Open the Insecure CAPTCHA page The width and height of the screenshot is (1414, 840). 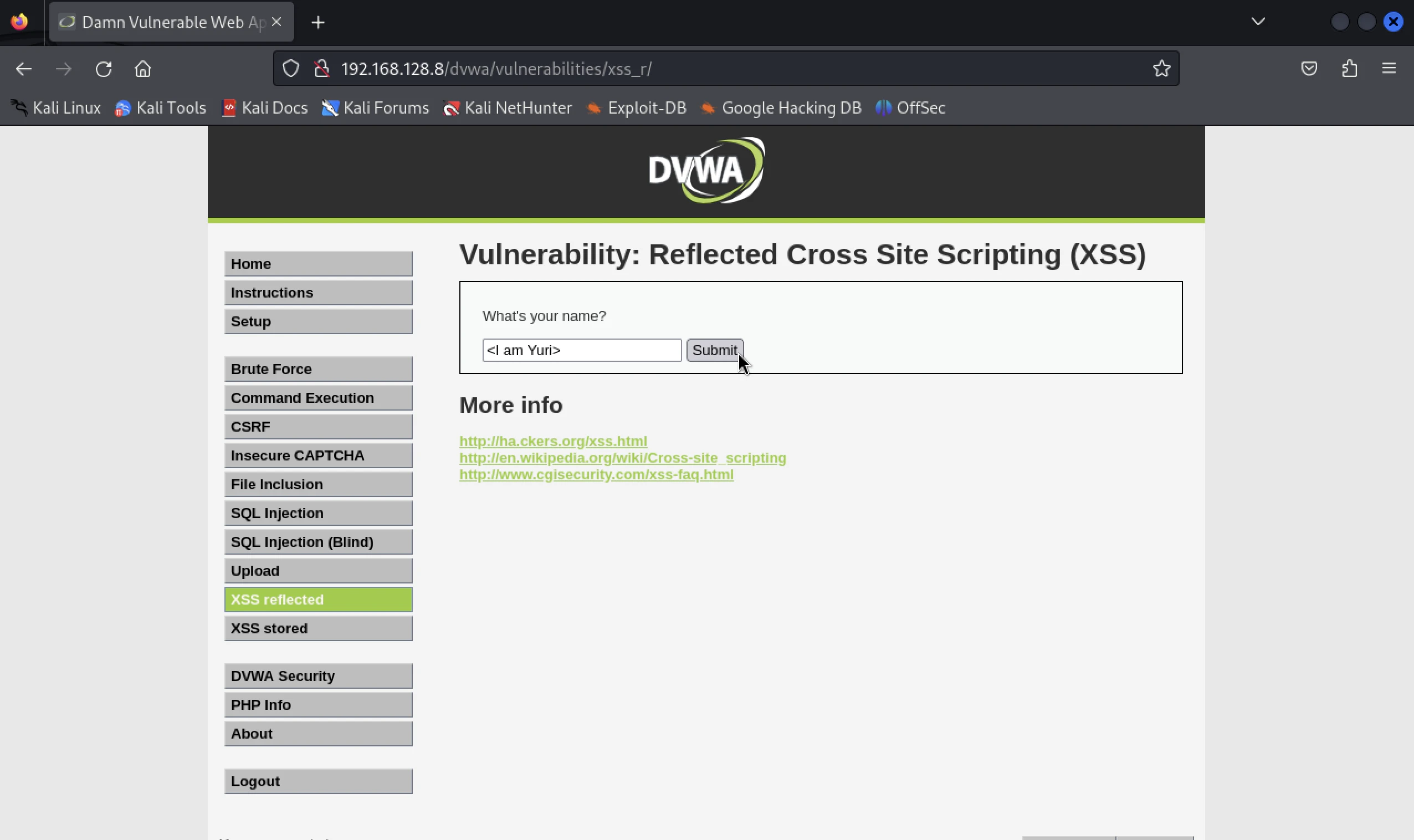click(318, 455)
